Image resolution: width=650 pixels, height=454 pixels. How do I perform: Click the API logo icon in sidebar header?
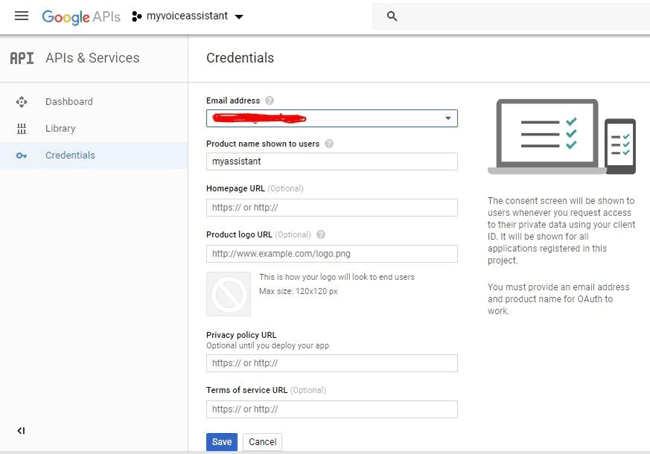tap(22, 58)
